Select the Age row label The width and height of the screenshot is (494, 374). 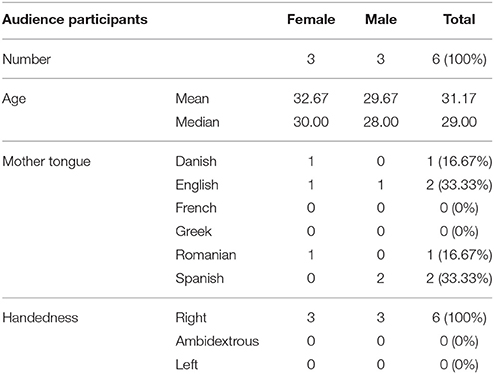click(14, 99)
